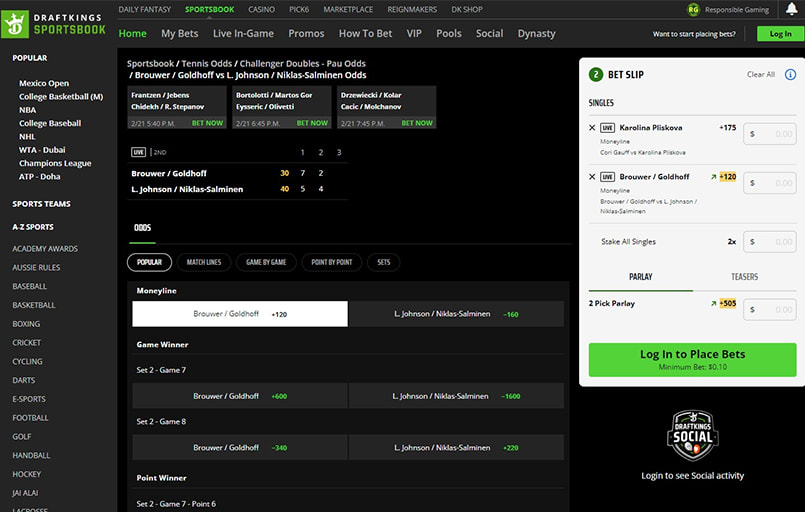Click the DraftKings Social shield logo
The width and height of the screenshot is (805, 512).
[x=693, y=435]
